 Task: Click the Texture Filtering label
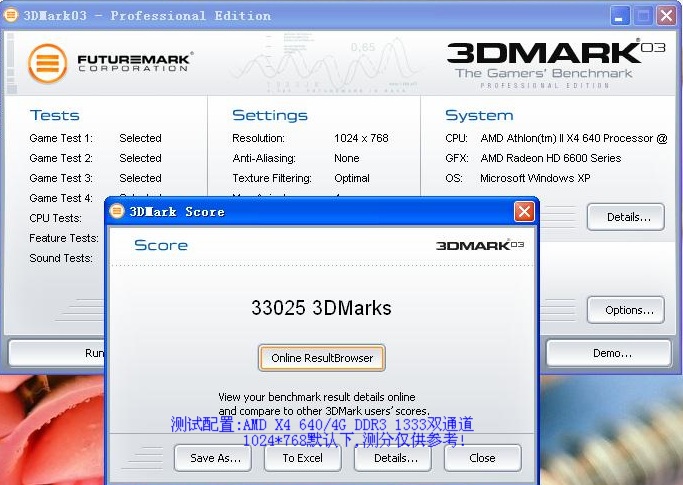(x=272, y=178)
